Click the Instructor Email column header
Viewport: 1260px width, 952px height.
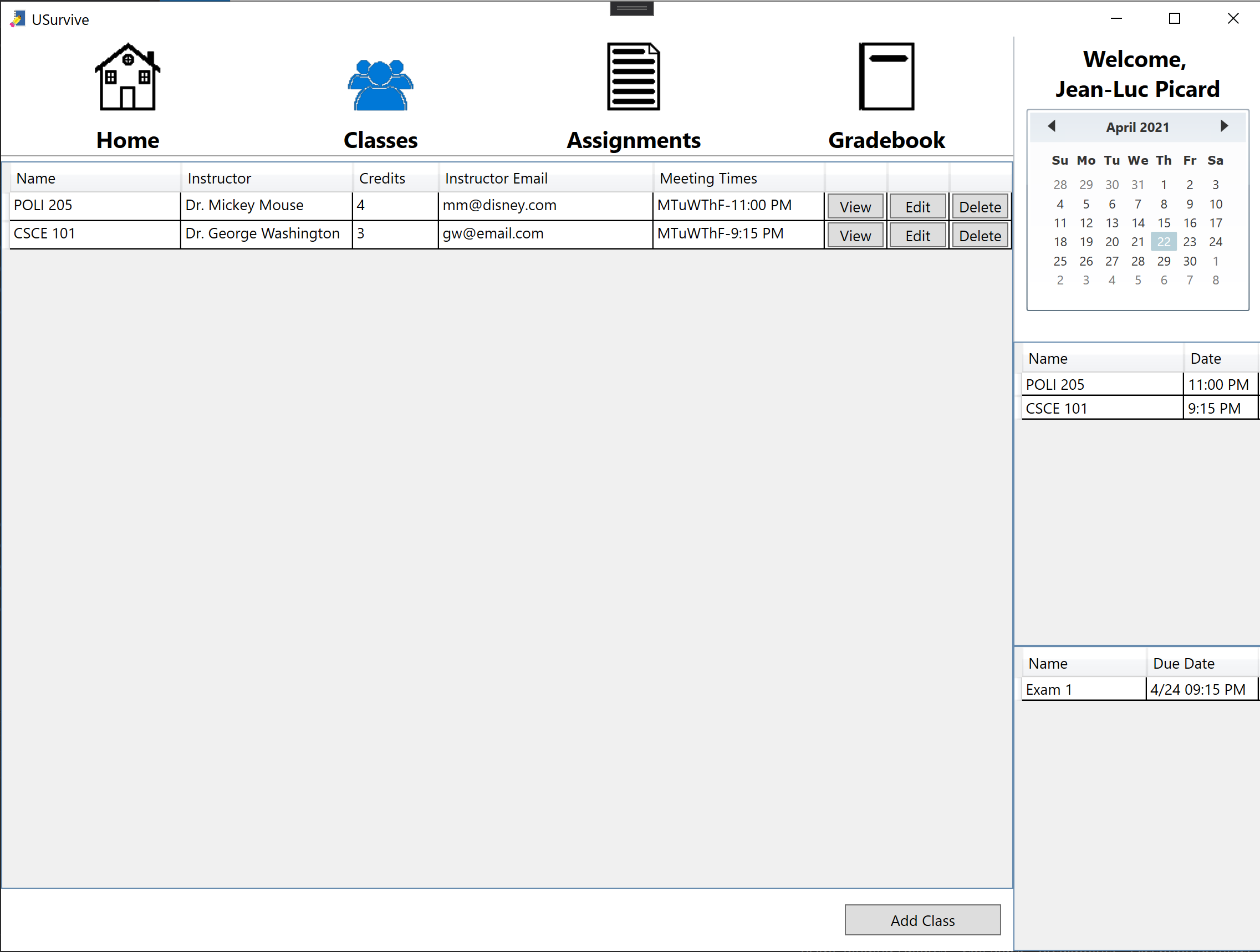click(545, 179)
